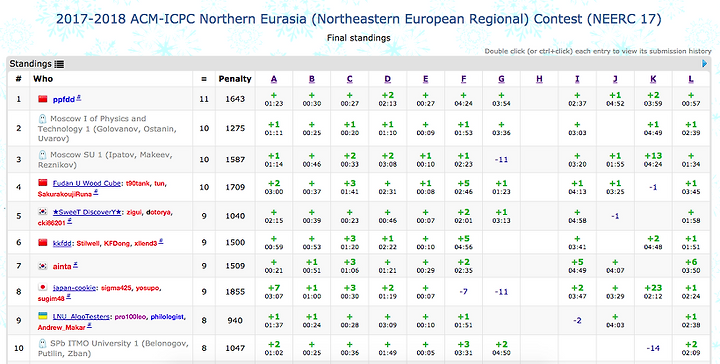Open problem I column header link
The height and width of the screenshot is (364, 720).
tap(577, 79)
